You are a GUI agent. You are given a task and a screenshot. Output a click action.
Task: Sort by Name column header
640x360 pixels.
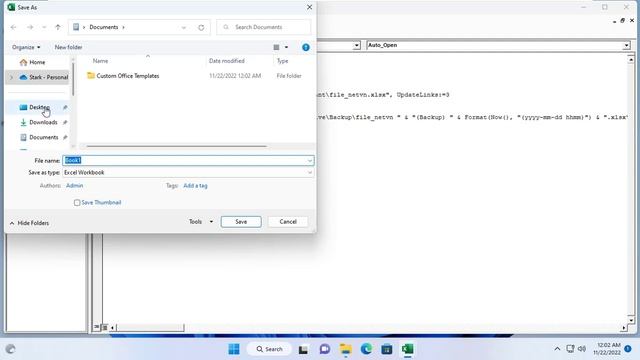pos(100,61)
